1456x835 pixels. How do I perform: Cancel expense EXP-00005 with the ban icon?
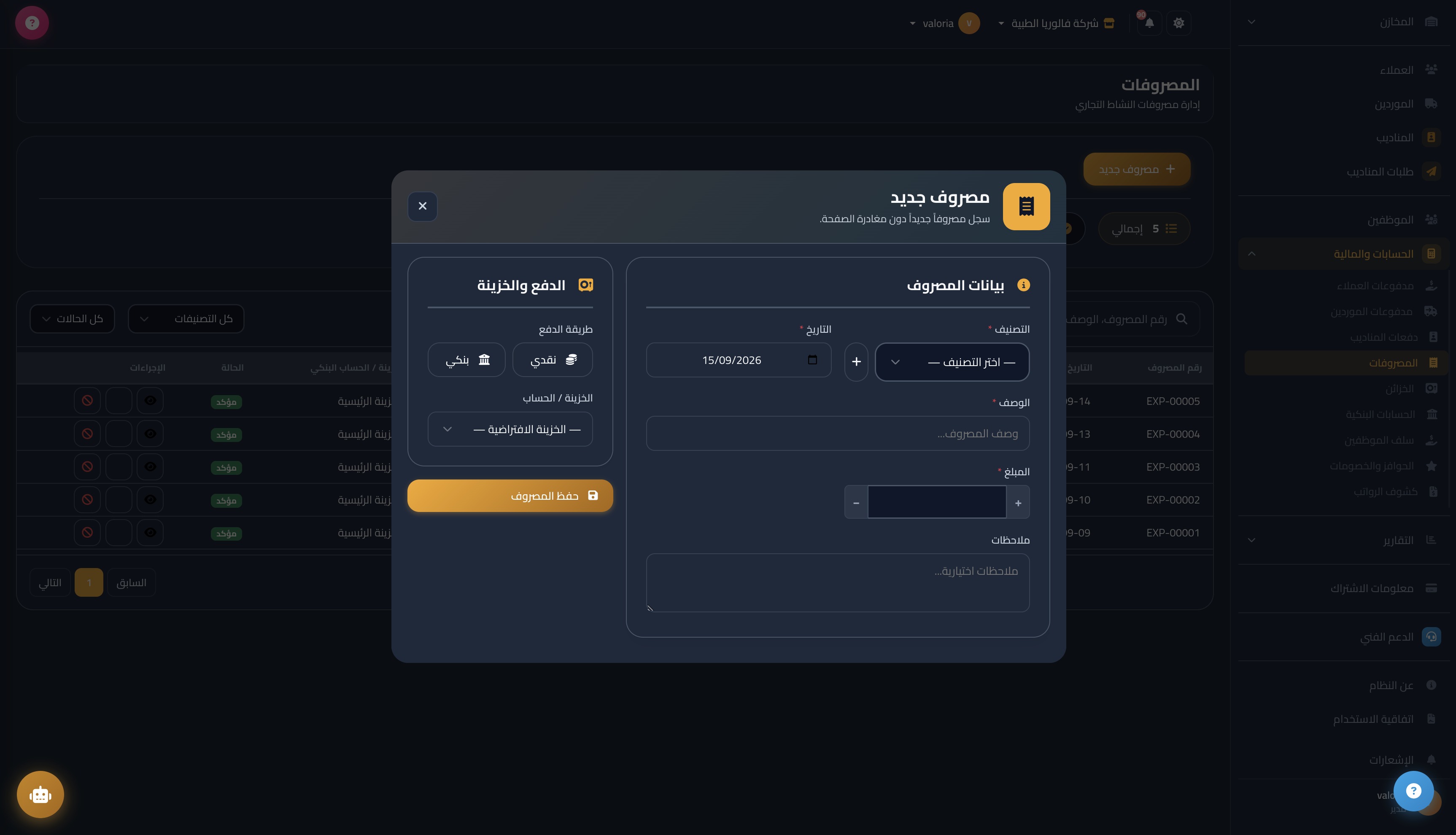coord(87,400)
